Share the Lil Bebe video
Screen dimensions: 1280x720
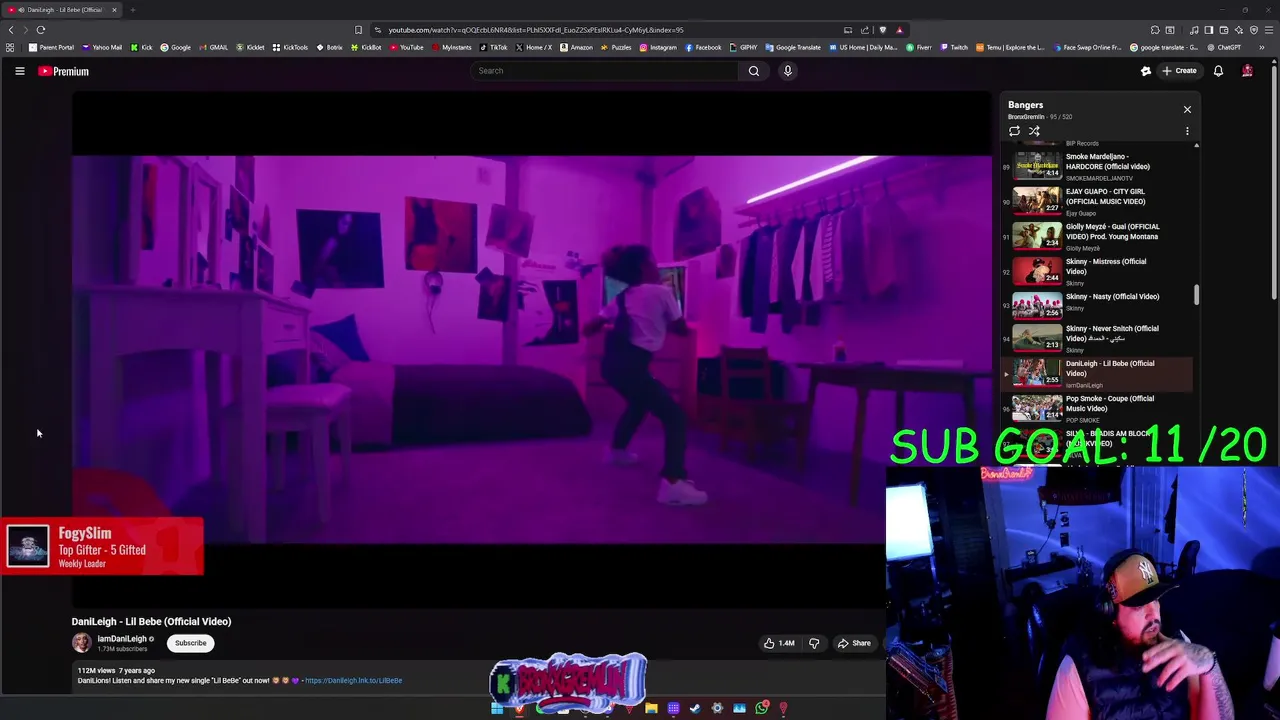pyautogui.click(x=855, y=643)
